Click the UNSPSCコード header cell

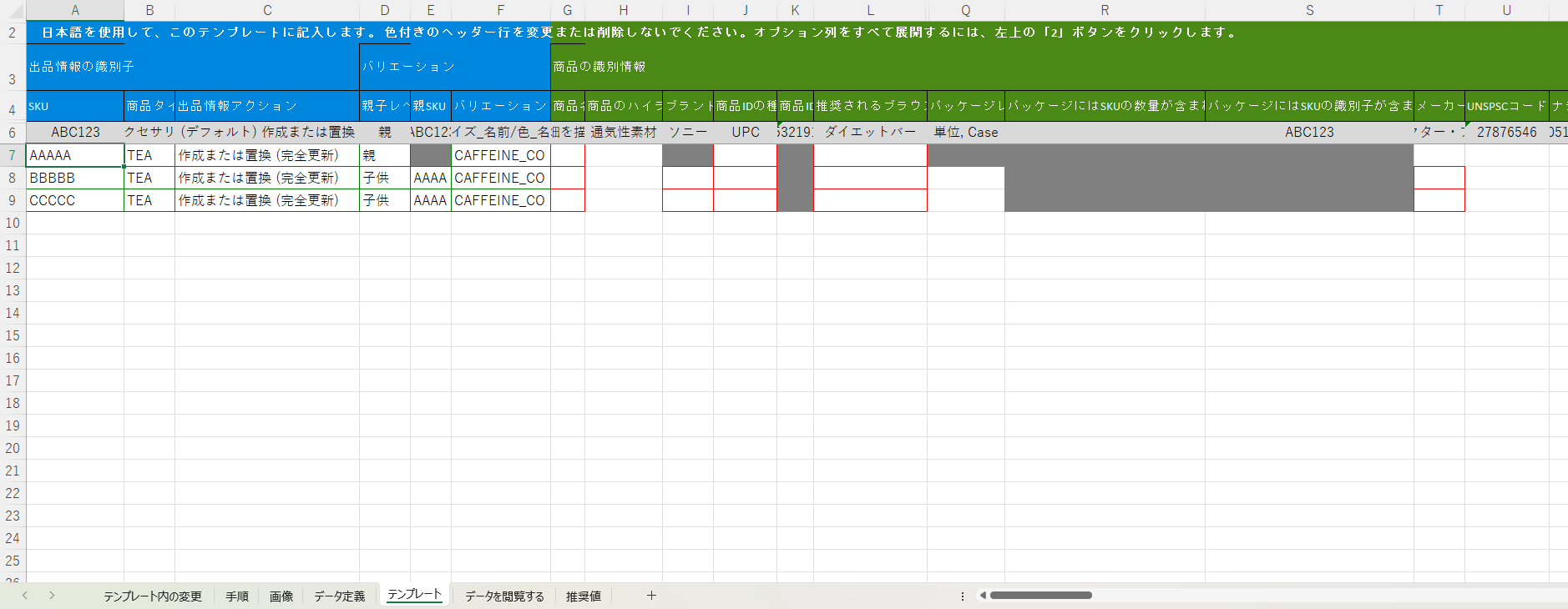pos(1507,106)
